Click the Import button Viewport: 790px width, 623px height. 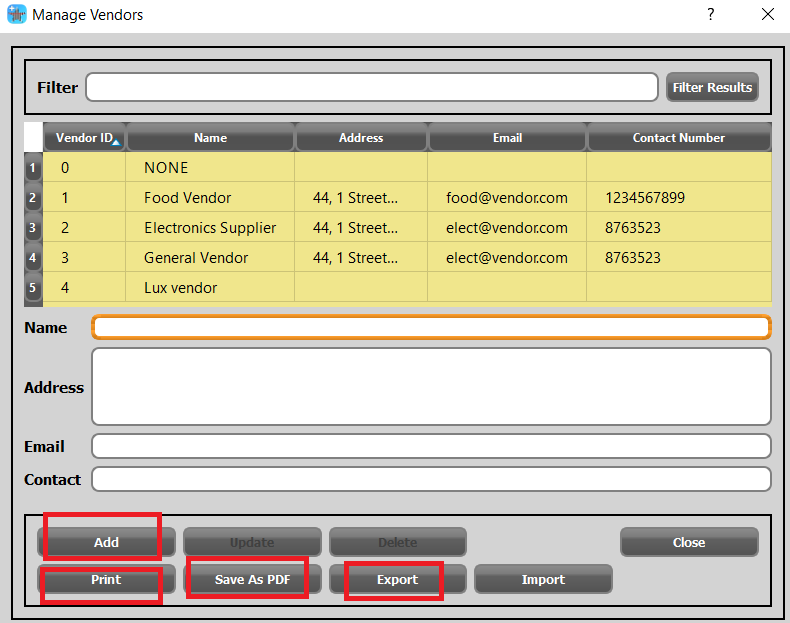click(x=543, y=580)
